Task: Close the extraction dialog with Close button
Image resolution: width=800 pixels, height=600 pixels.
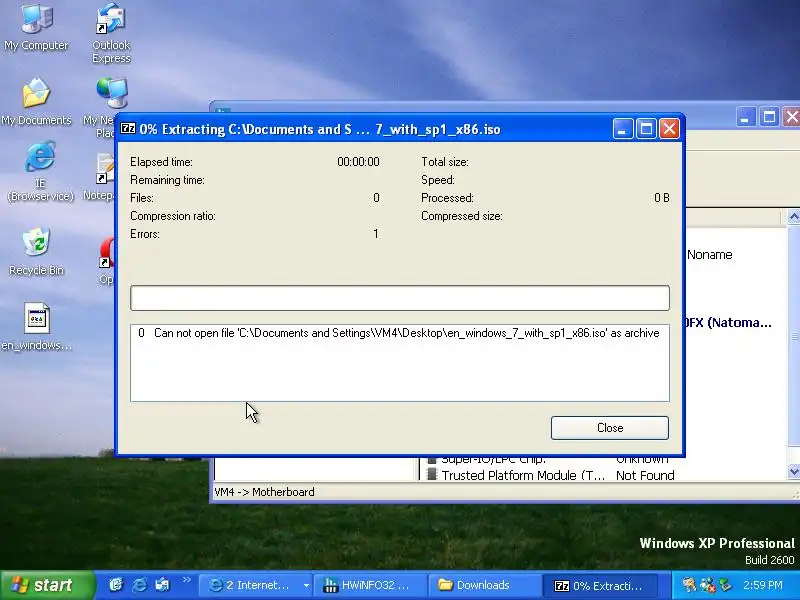Action: click(x=610, y=428)
